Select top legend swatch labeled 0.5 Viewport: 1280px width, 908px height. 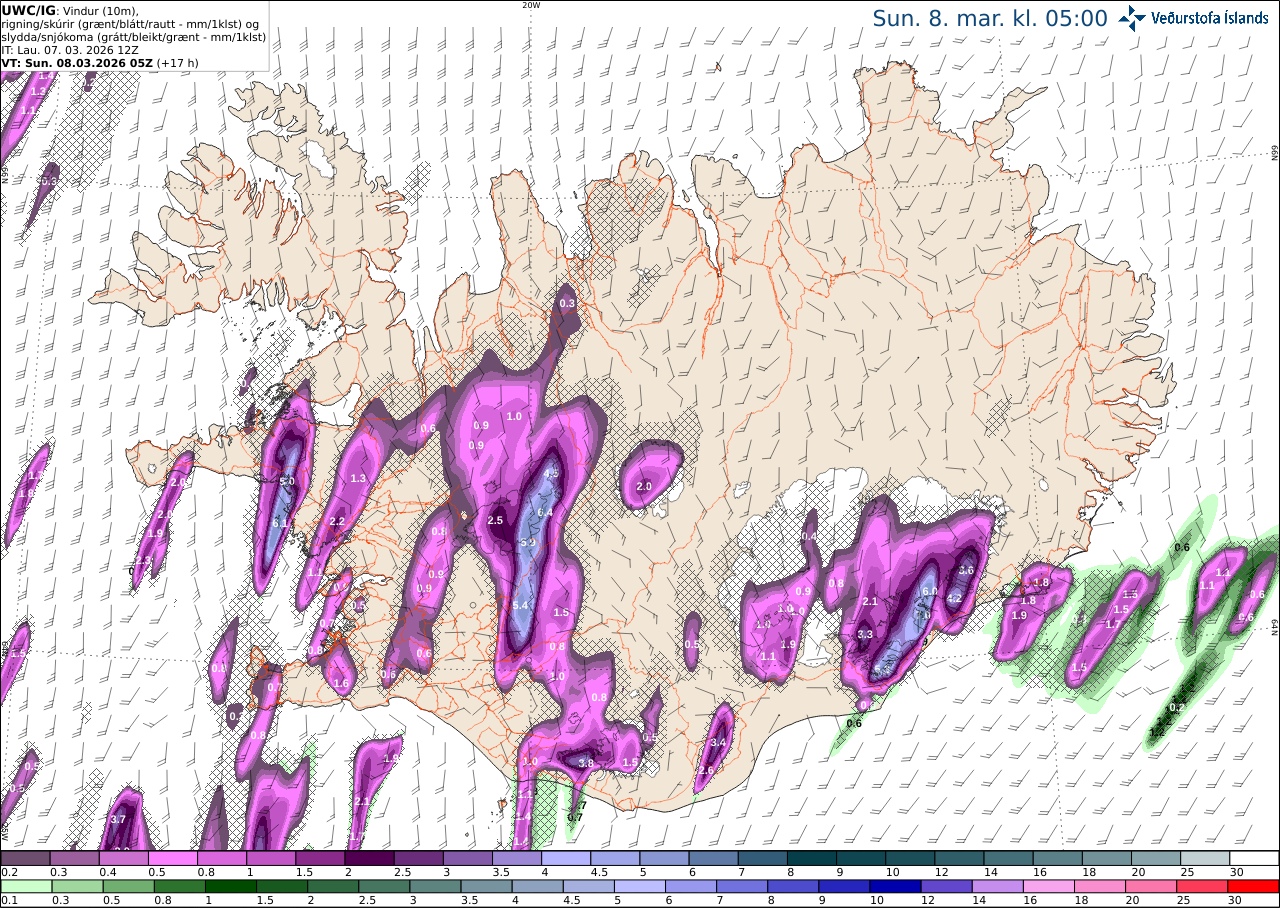(x=172, y=858)
